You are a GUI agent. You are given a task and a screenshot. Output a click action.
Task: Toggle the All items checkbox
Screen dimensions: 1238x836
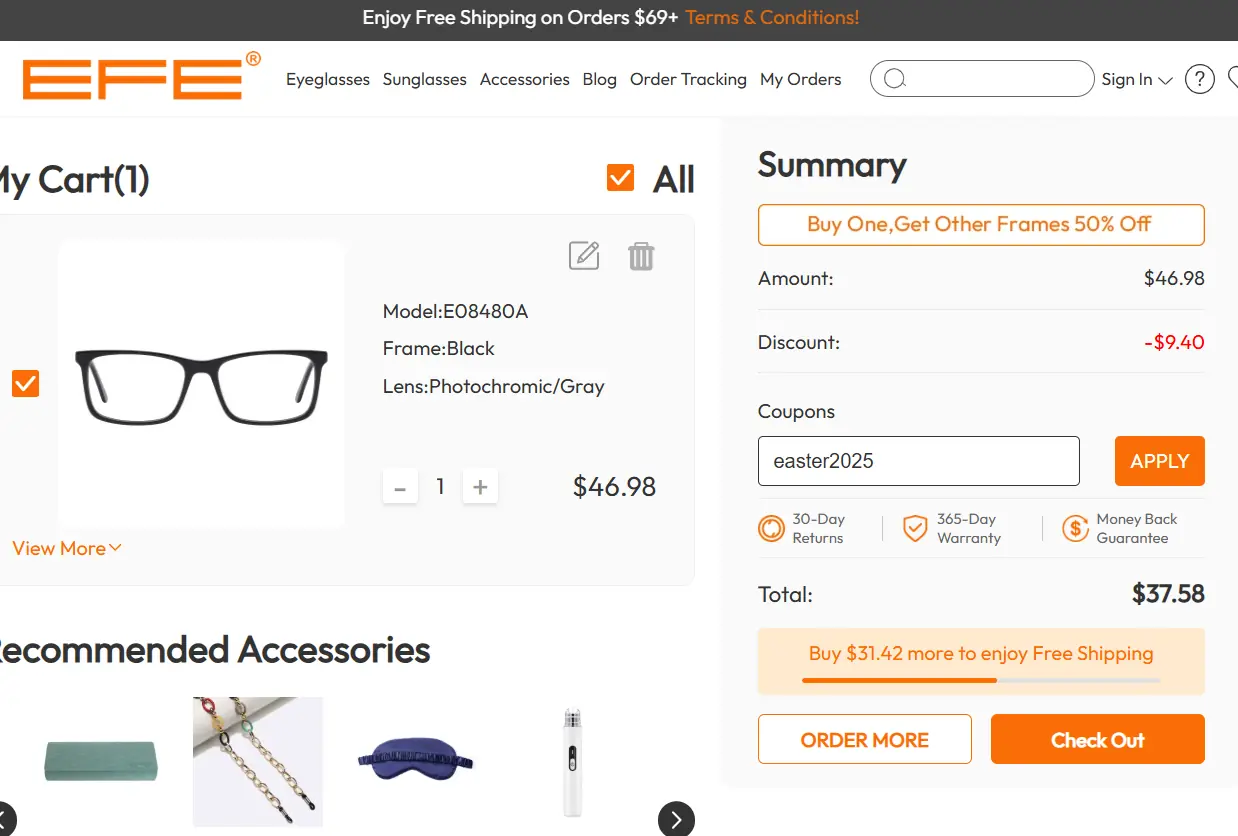621,178
